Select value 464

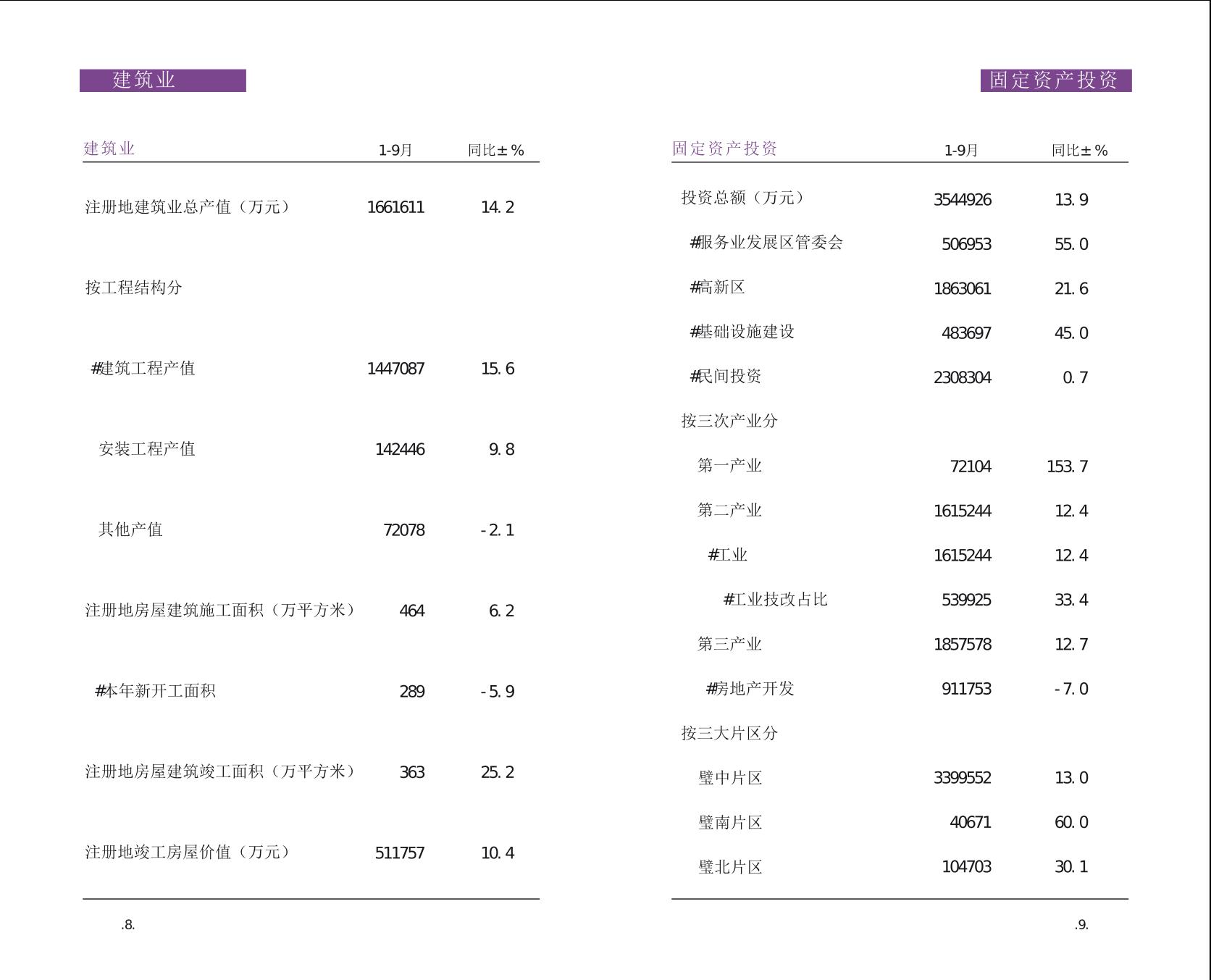point(411,611)
